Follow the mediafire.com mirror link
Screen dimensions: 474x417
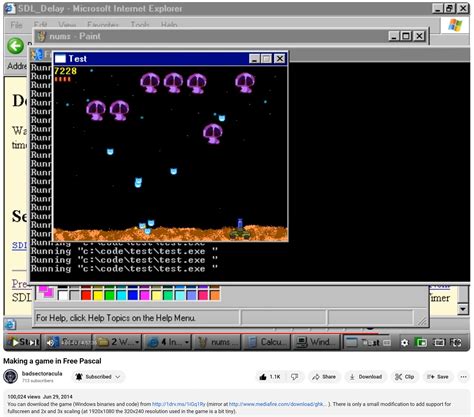coord(277,404)
